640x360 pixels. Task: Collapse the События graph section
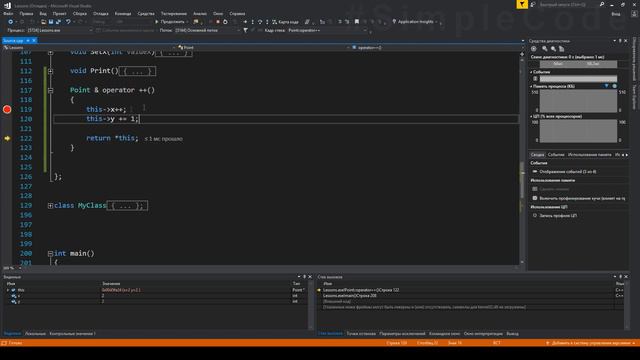pos(531,72)
